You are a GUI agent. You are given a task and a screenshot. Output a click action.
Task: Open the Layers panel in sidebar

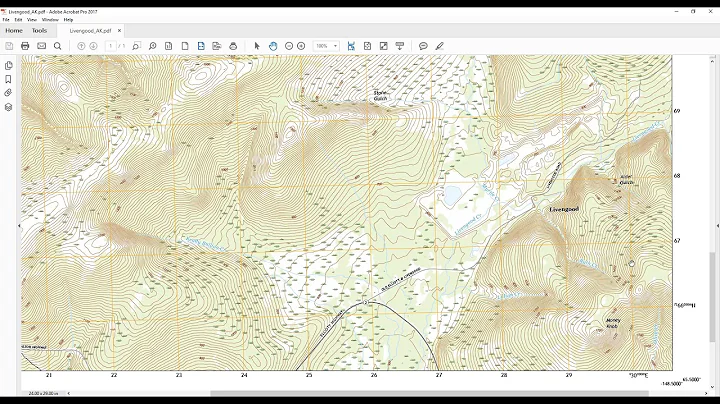[x=8, y=107]
